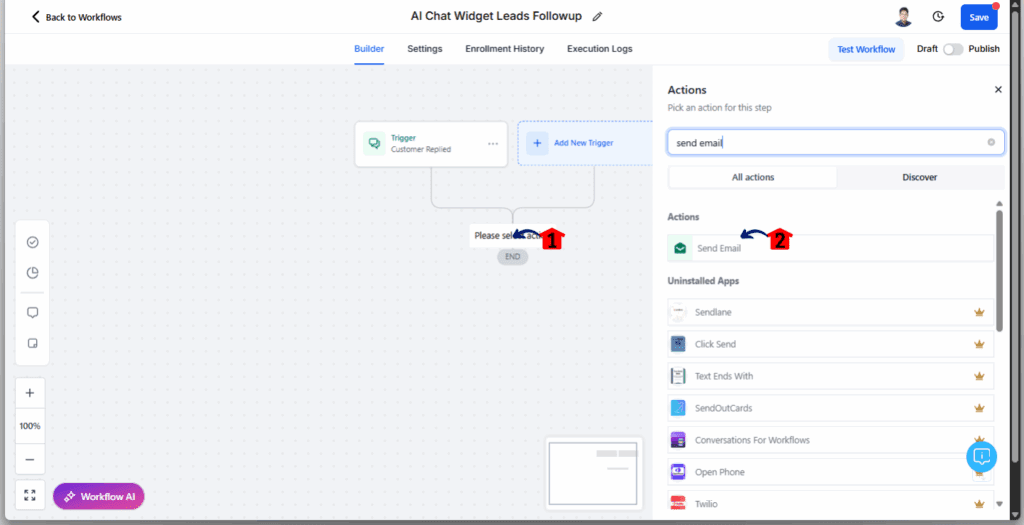Open trigger node three-dot menu
The width and height of the screenshot is (1024, 525).
pyautogui.click(x=493, y=144)
